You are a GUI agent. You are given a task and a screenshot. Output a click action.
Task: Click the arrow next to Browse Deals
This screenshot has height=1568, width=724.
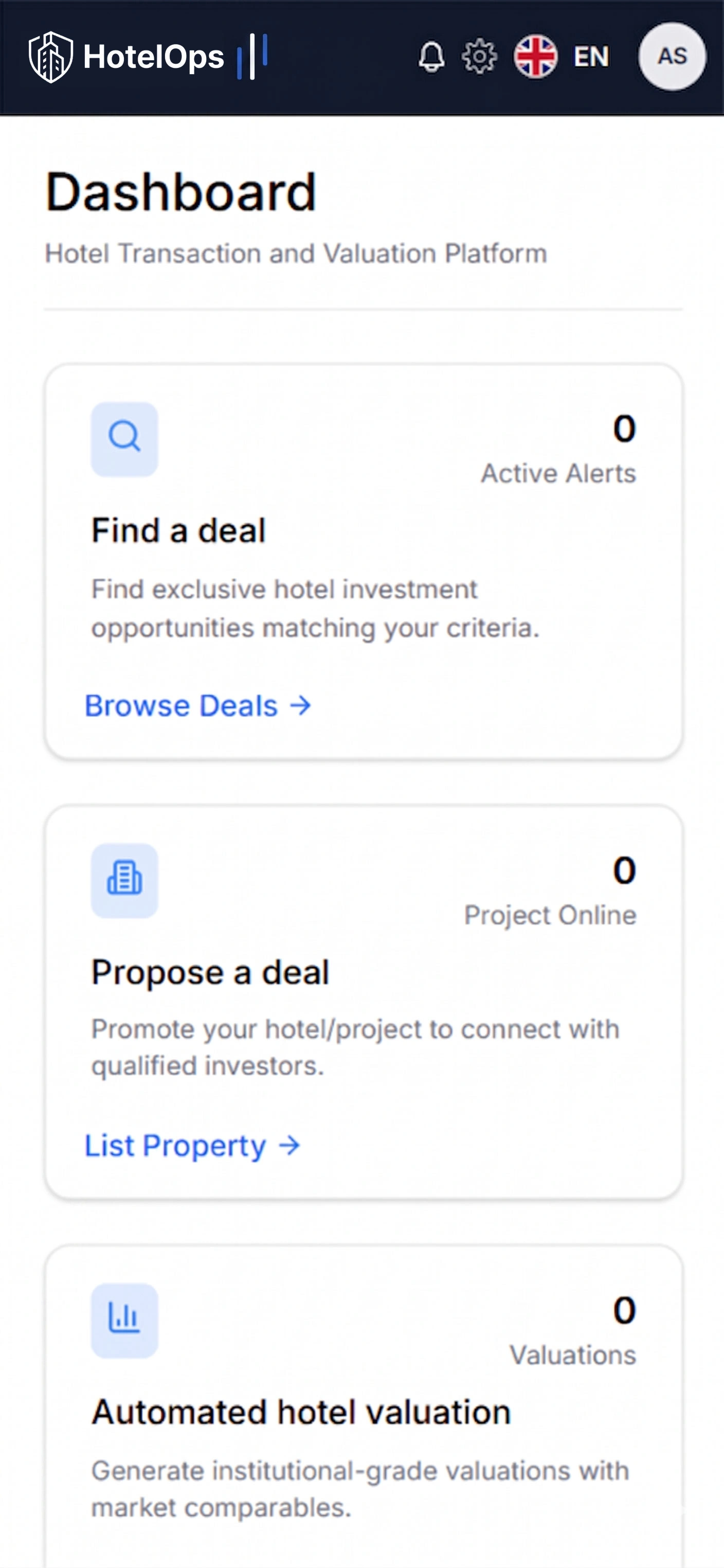[x=300, y=706]
